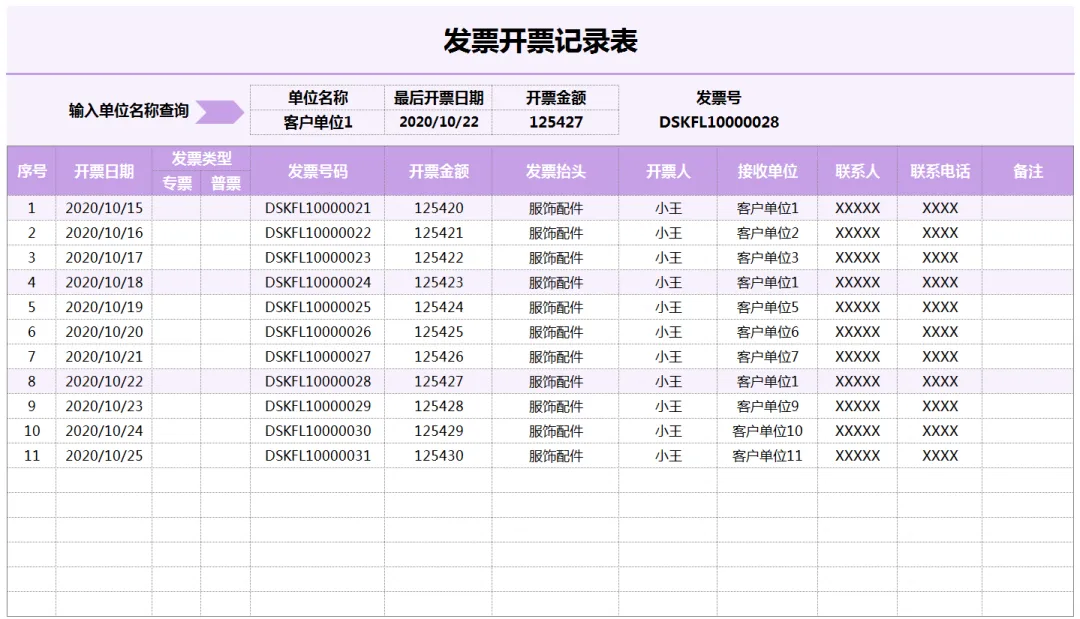Select date cell 2020/10/23
This screenshot has height=619, width=1080.
(x=104, y=406)
